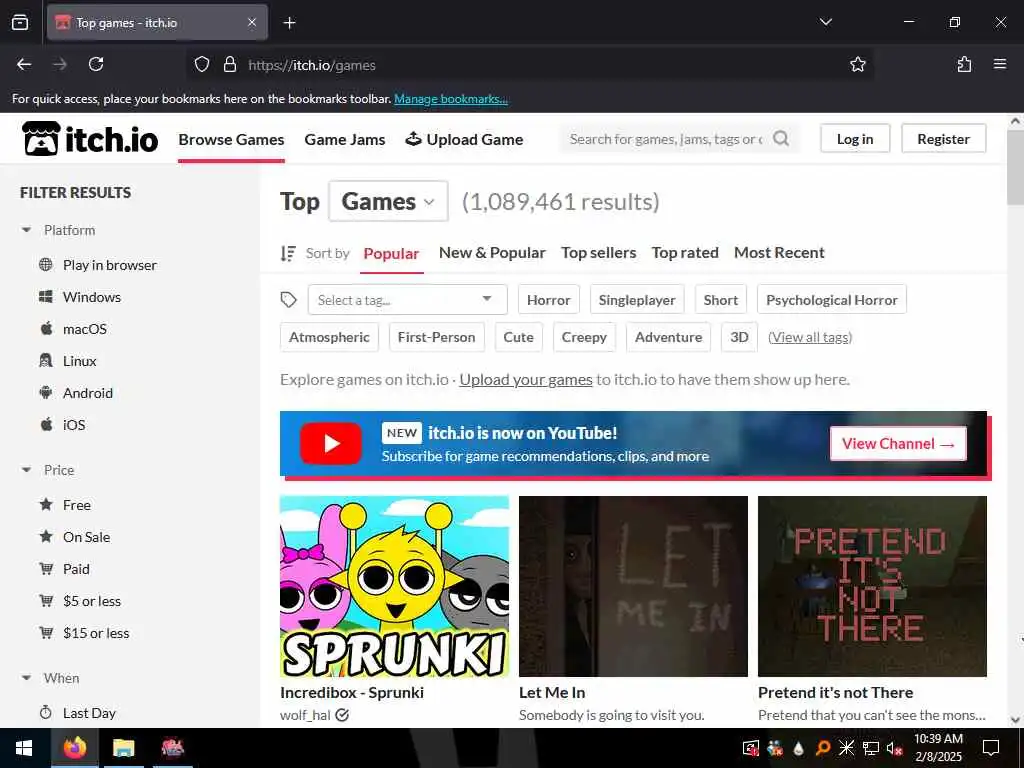Click the tracking protection shield icon
The image size is (1024, 768).
[202, 64]
